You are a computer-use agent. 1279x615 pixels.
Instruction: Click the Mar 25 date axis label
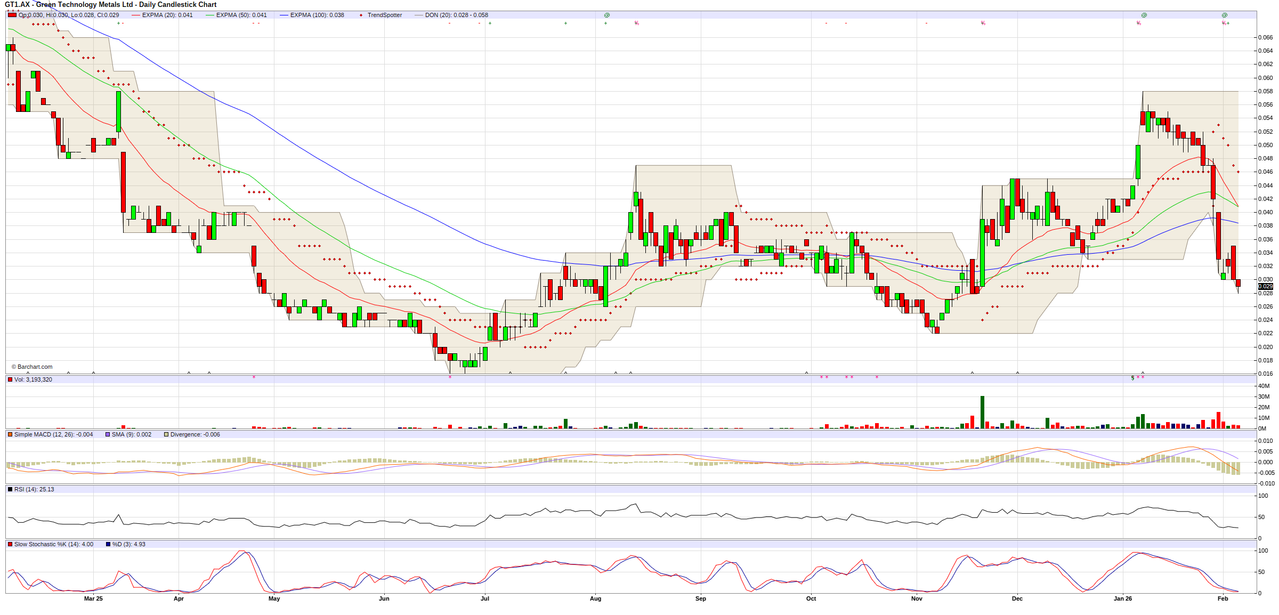pos(94,599)
